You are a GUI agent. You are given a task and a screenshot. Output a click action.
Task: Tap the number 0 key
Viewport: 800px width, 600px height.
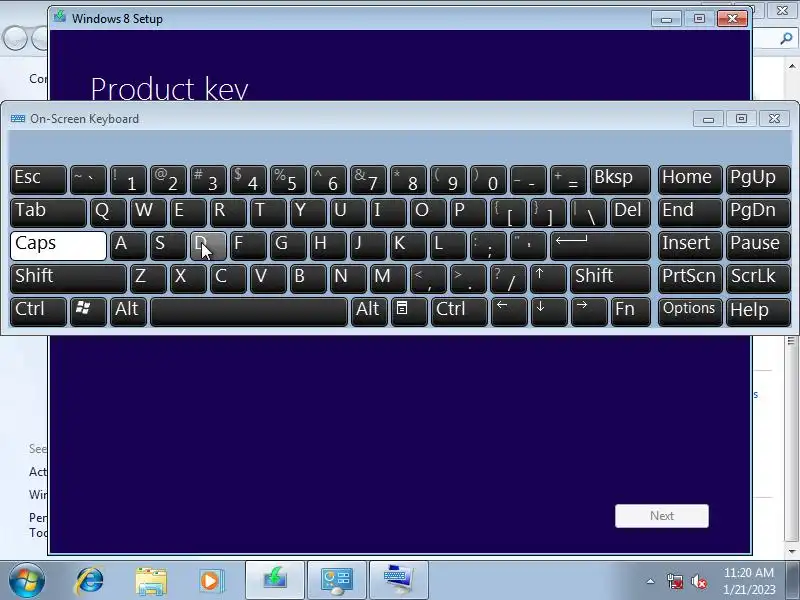pyautogui.click(x=488, y=180)
